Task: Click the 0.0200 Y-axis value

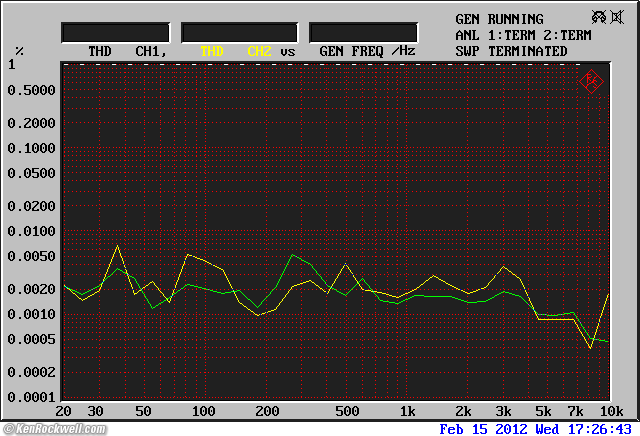Action: tap(31, 206)
